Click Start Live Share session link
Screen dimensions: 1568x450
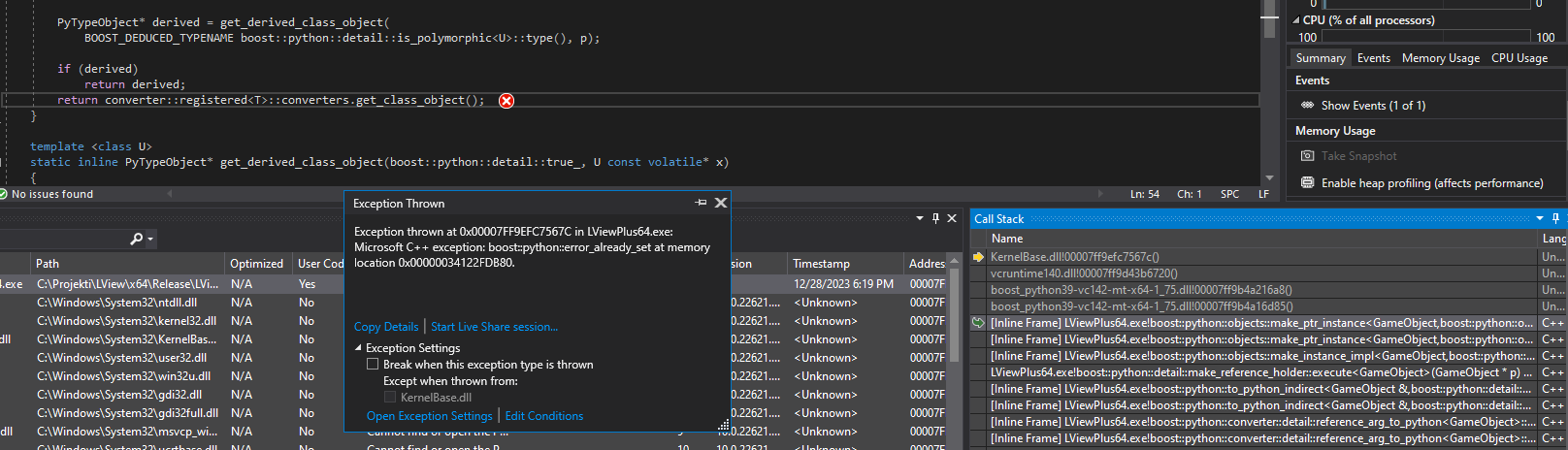coord(494,327)
